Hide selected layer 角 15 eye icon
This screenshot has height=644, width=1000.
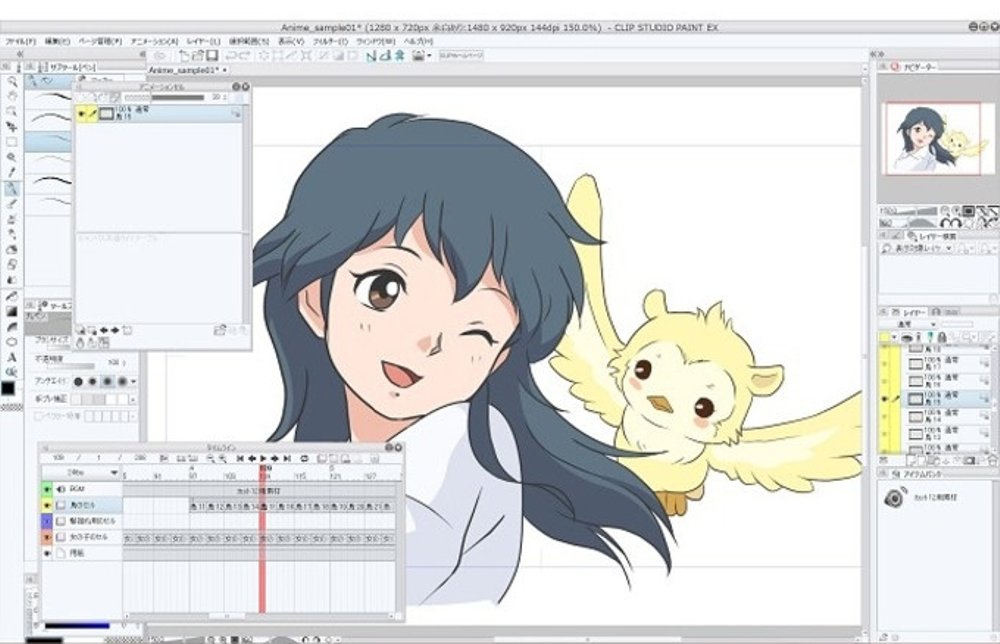point(883,399)
